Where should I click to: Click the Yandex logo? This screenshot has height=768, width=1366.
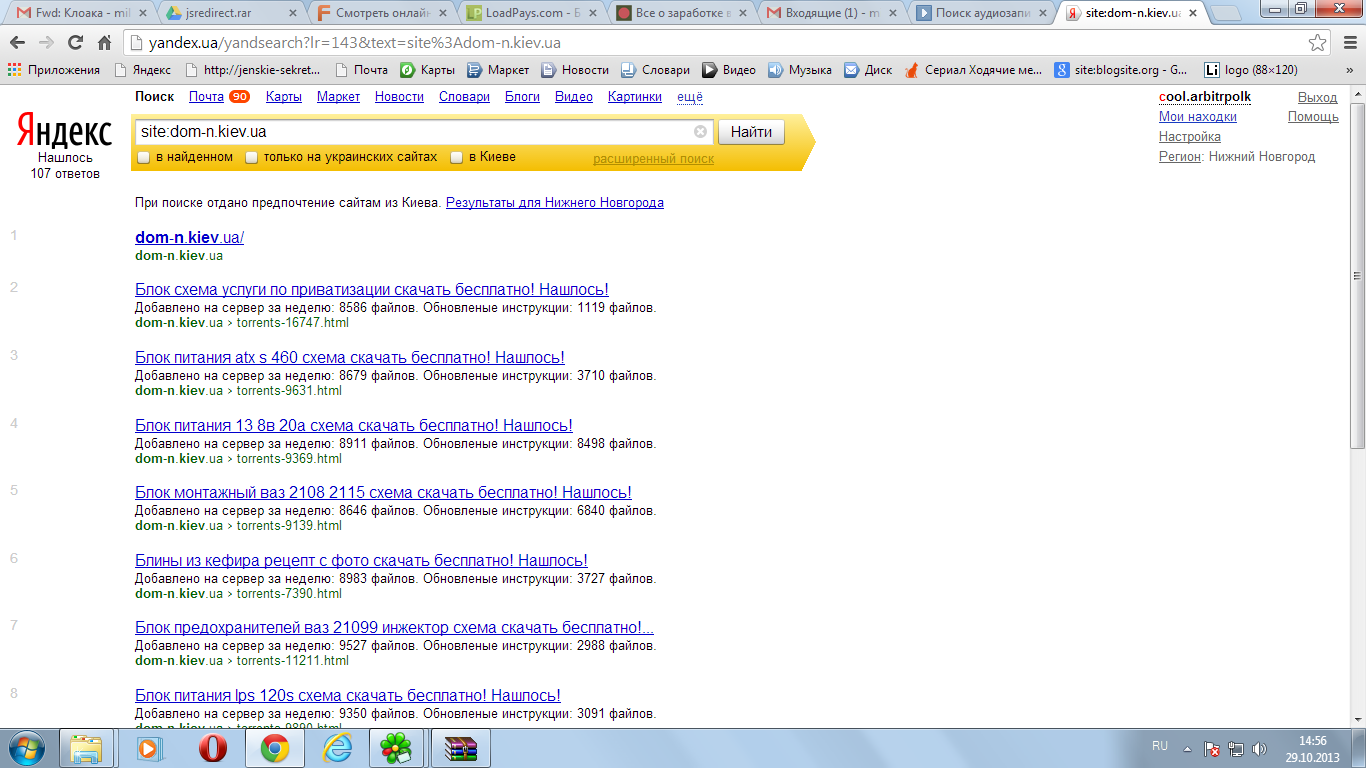pyautogui.click(x=65, y=131)
